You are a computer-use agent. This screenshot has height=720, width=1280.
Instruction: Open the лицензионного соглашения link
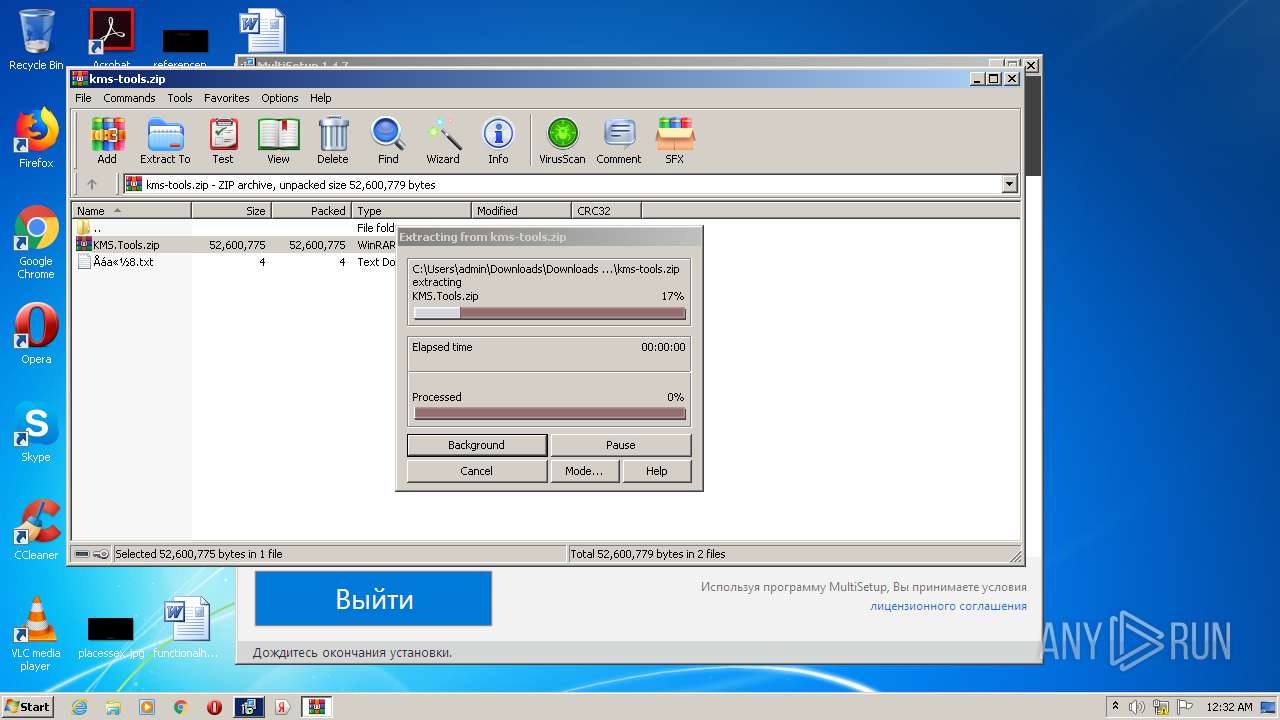948,606
